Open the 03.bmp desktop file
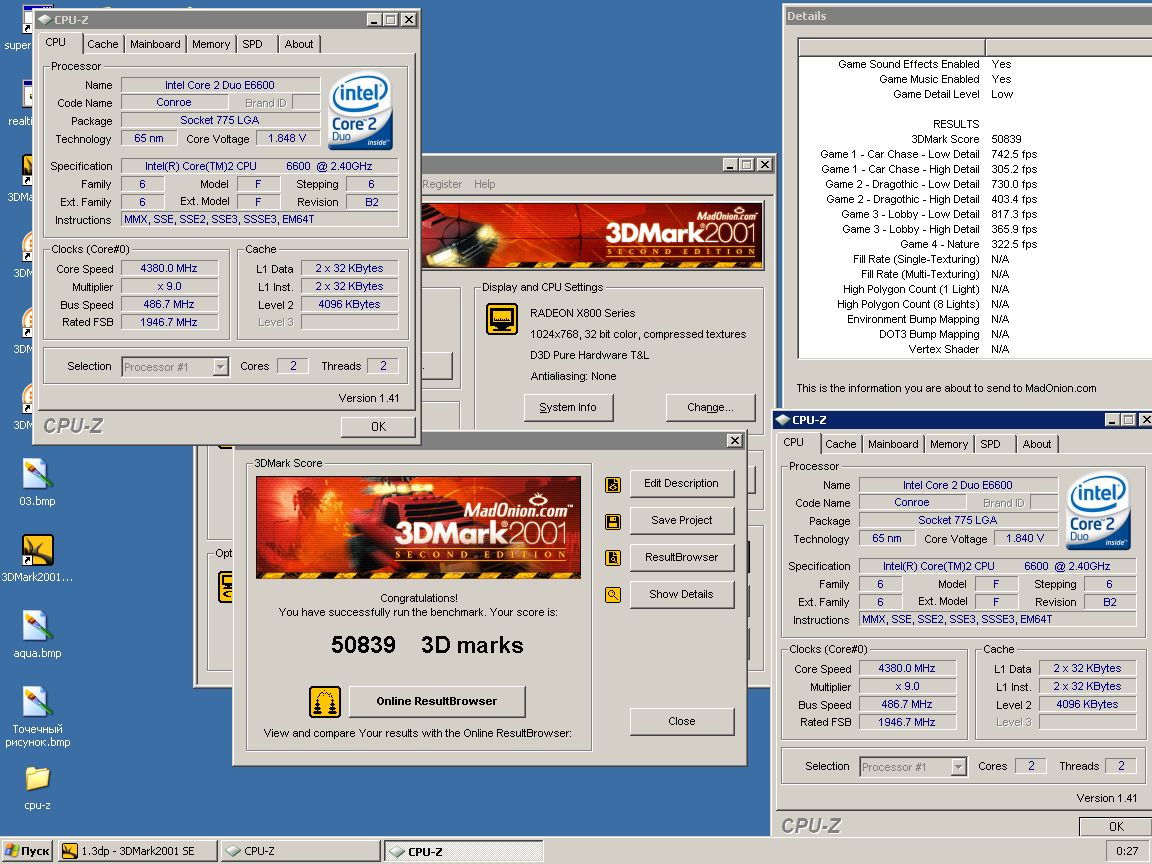The image size is (1152, 864). pyautogui.click(x=37, y=482)
